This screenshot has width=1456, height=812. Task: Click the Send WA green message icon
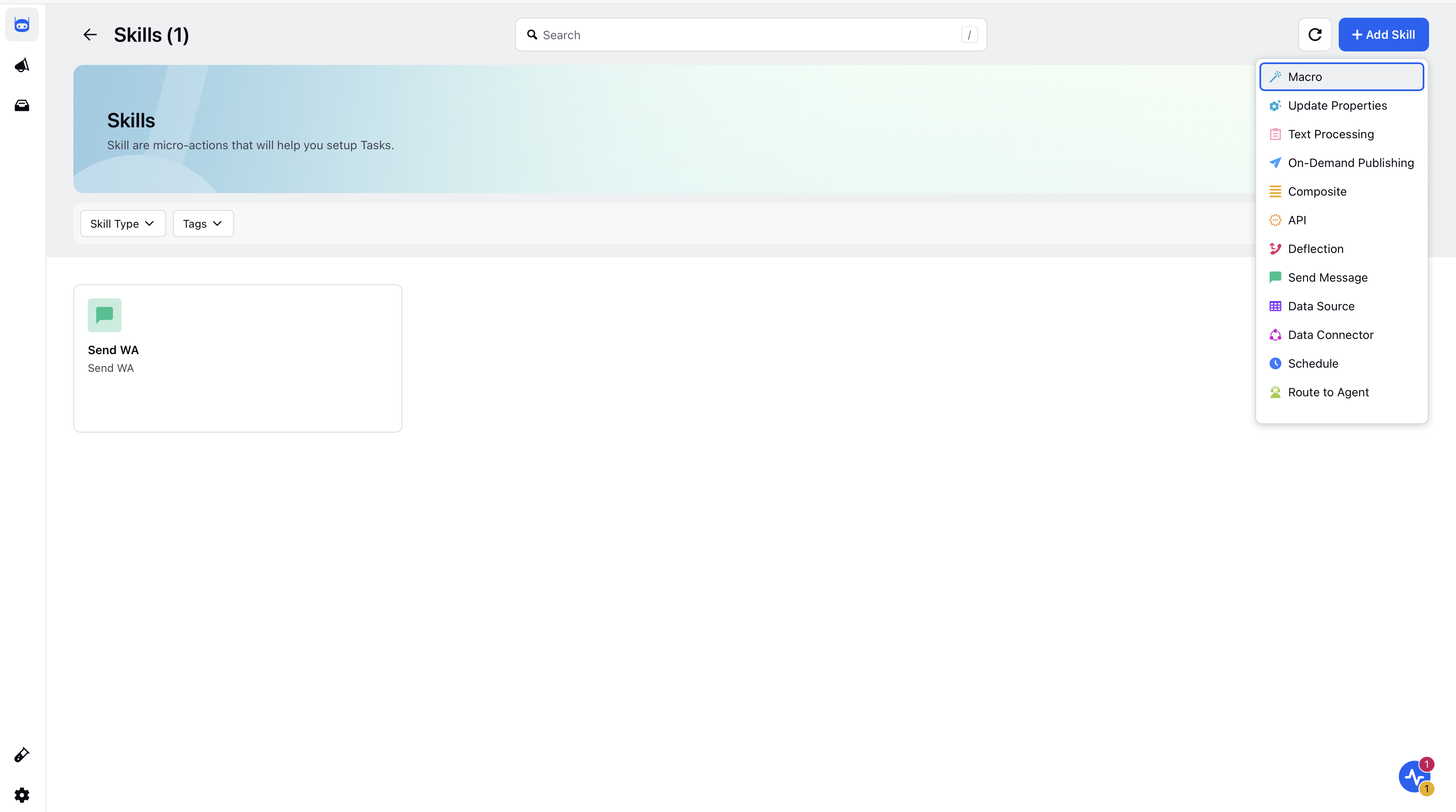[x=105, y=315]
